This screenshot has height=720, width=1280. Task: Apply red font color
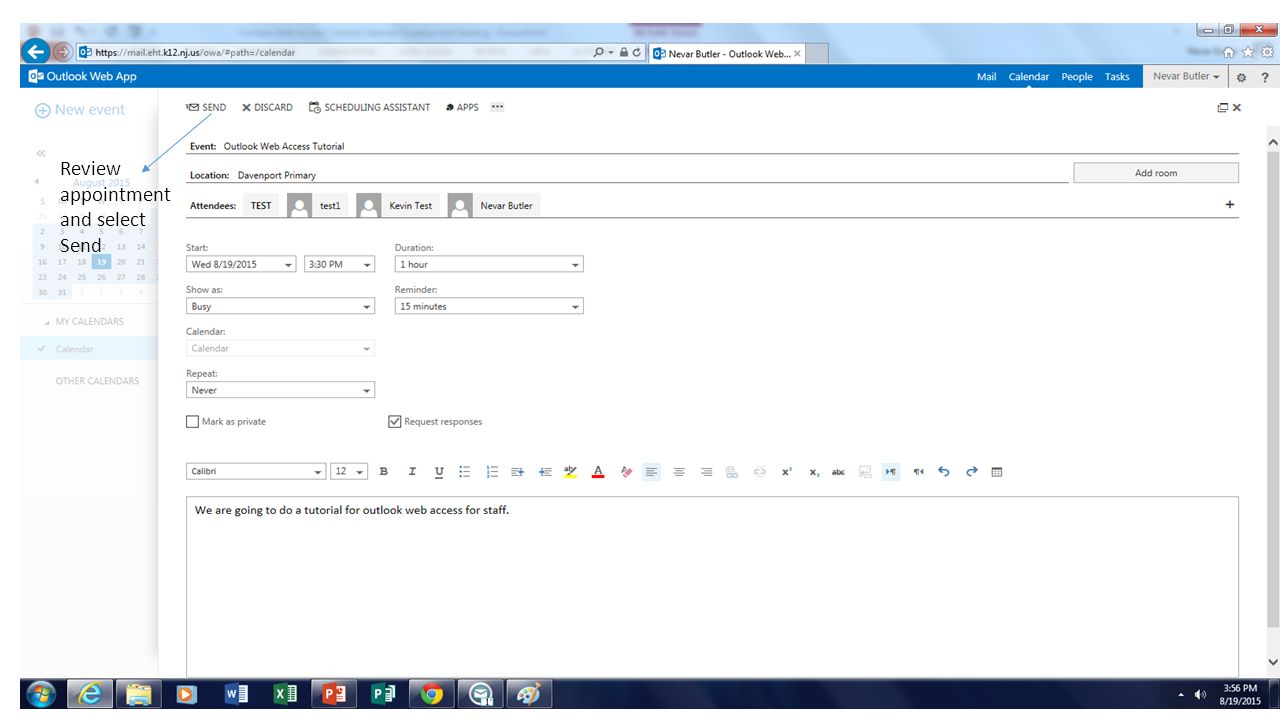click(x=598, y=472)
